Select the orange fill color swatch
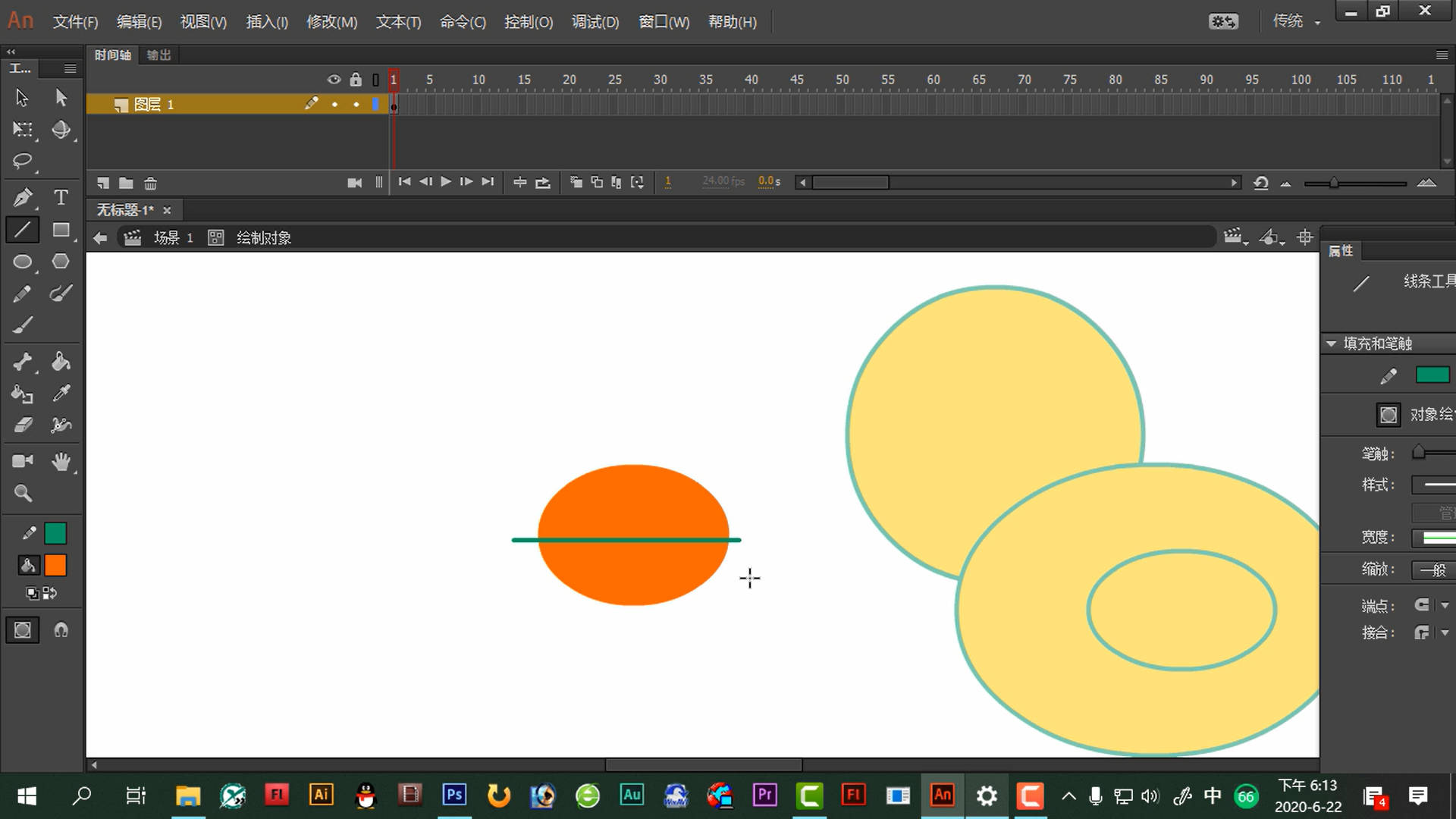The height and width of the screenshot is (819, 1456). point(57,565)
